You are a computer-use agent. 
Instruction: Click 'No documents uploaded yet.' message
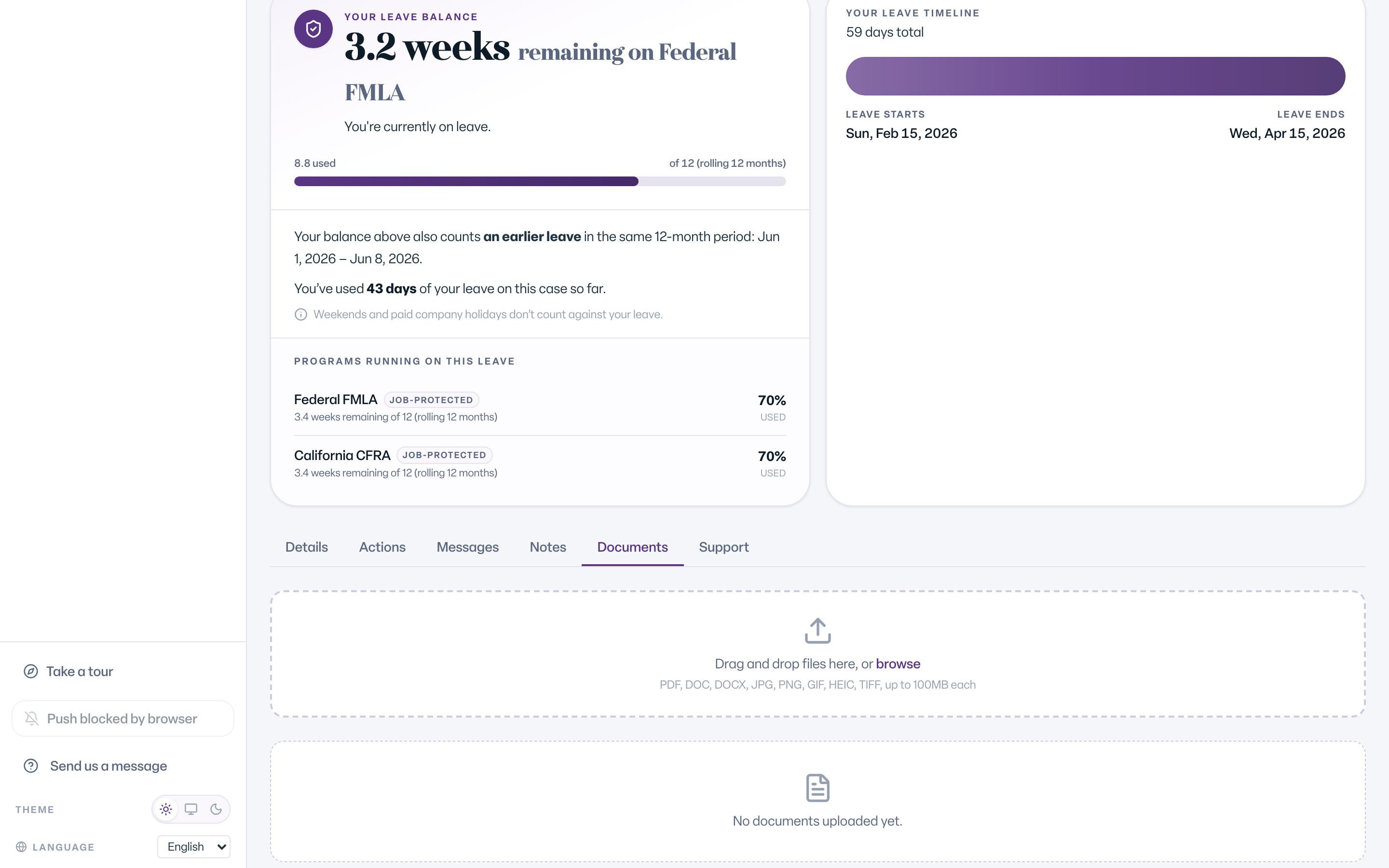(817, 821)
